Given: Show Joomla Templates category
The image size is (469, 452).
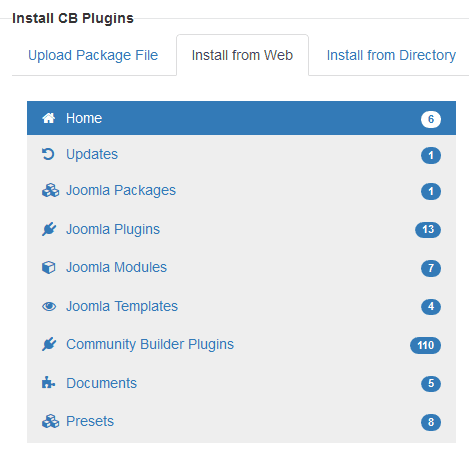Looking at the screenshot, I should pos(241,306).
